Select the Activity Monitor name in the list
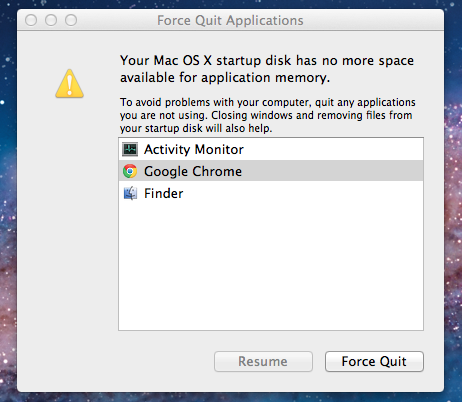Viewport: 462px width, 402px height. click(194, 149)
